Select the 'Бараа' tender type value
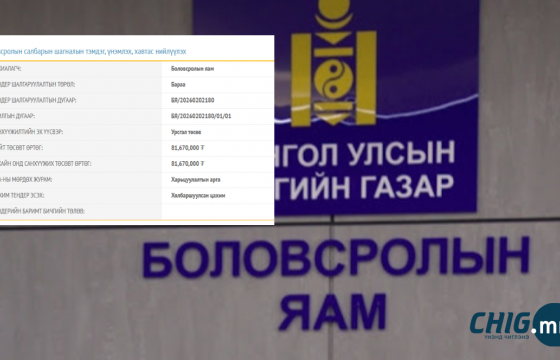 tap(178, 85)
